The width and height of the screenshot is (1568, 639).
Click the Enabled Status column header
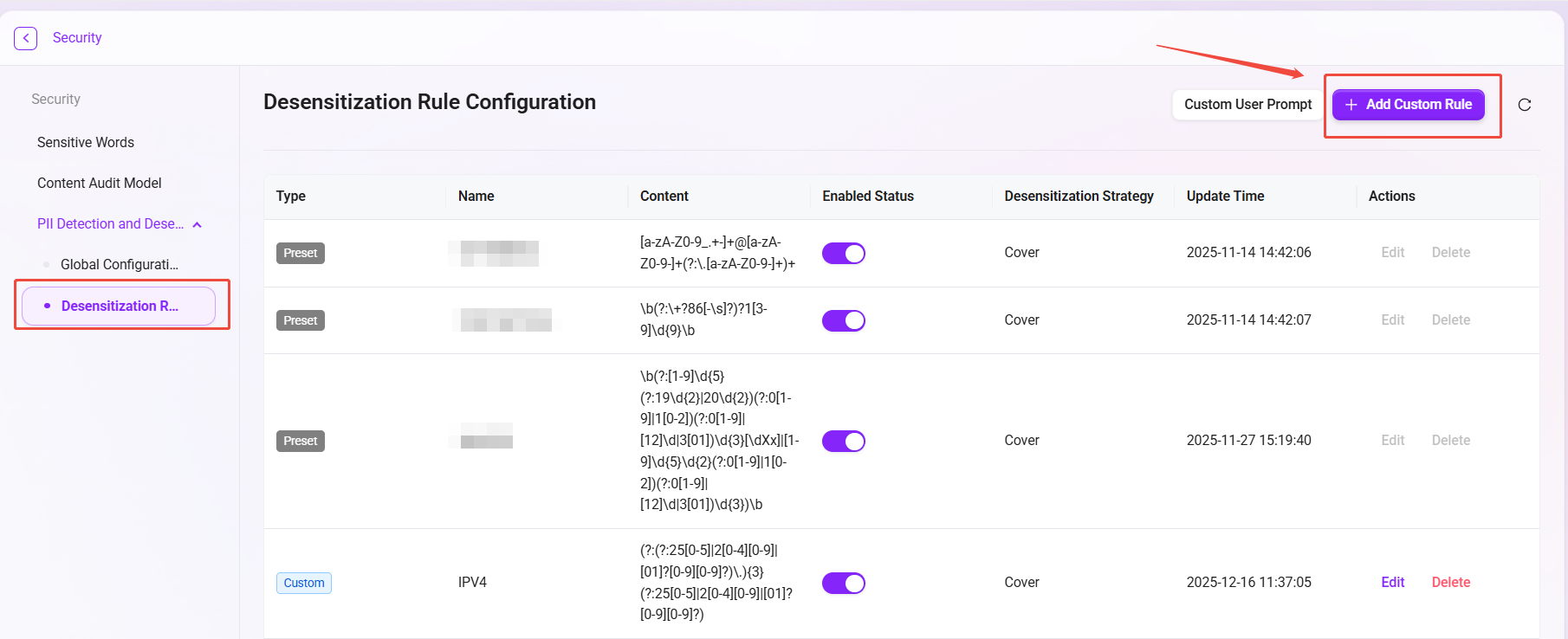pos(868,196)
